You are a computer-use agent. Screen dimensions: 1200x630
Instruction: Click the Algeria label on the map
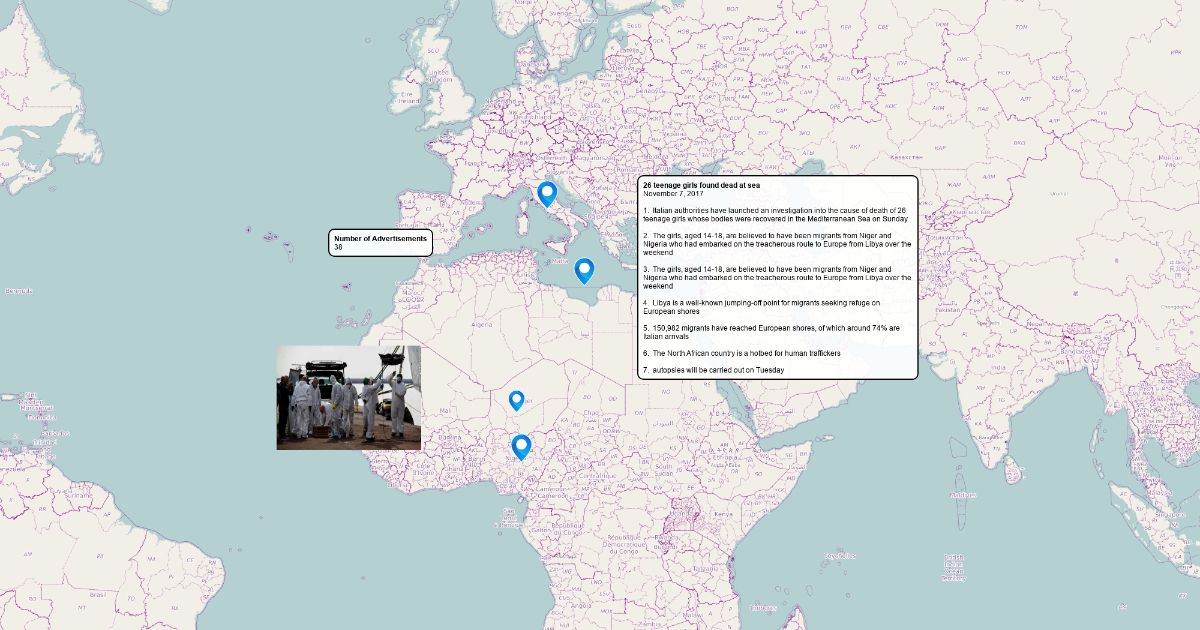483,324
